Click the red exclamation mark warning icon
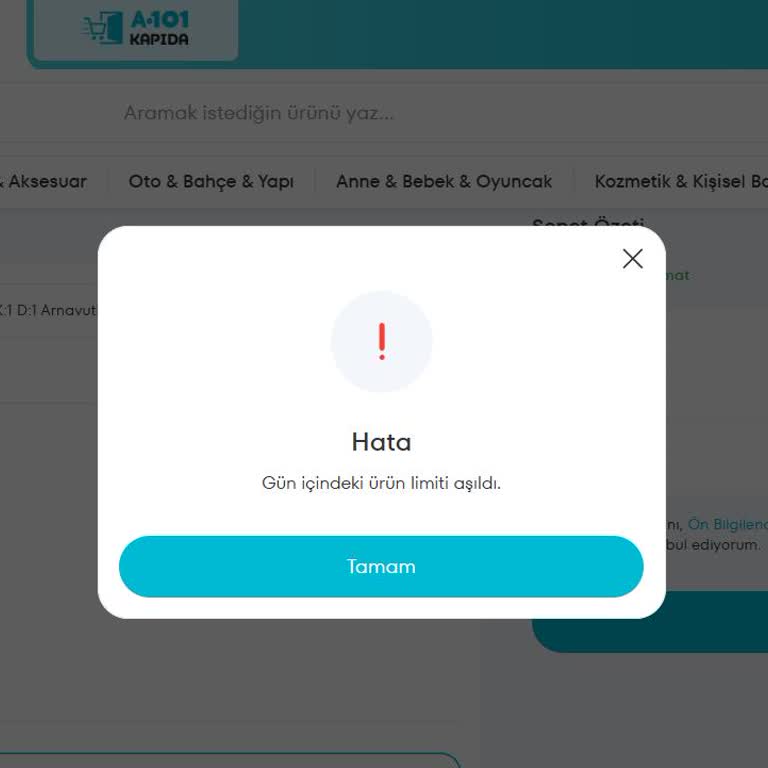This screenshot has width=768, height=768. [382, 342]
